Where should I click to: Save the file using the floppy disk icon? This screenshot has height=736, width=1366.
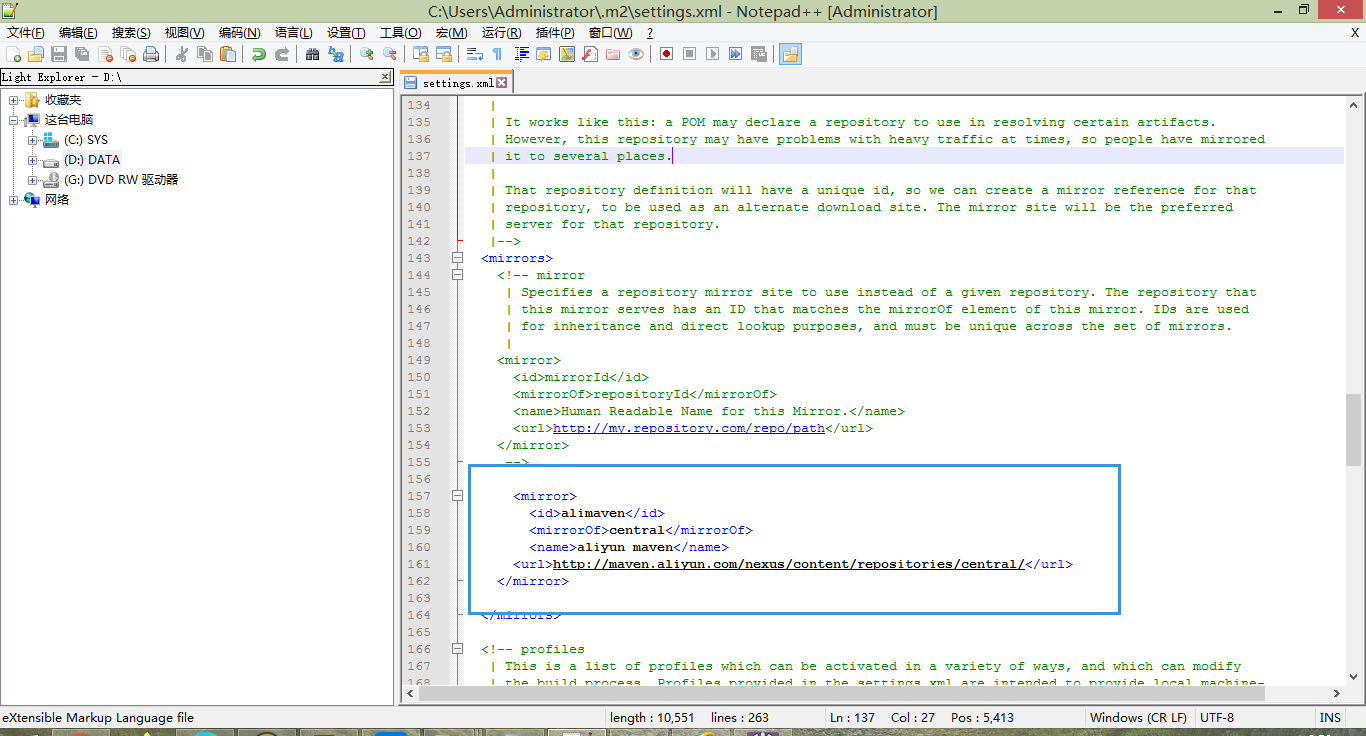59,54
